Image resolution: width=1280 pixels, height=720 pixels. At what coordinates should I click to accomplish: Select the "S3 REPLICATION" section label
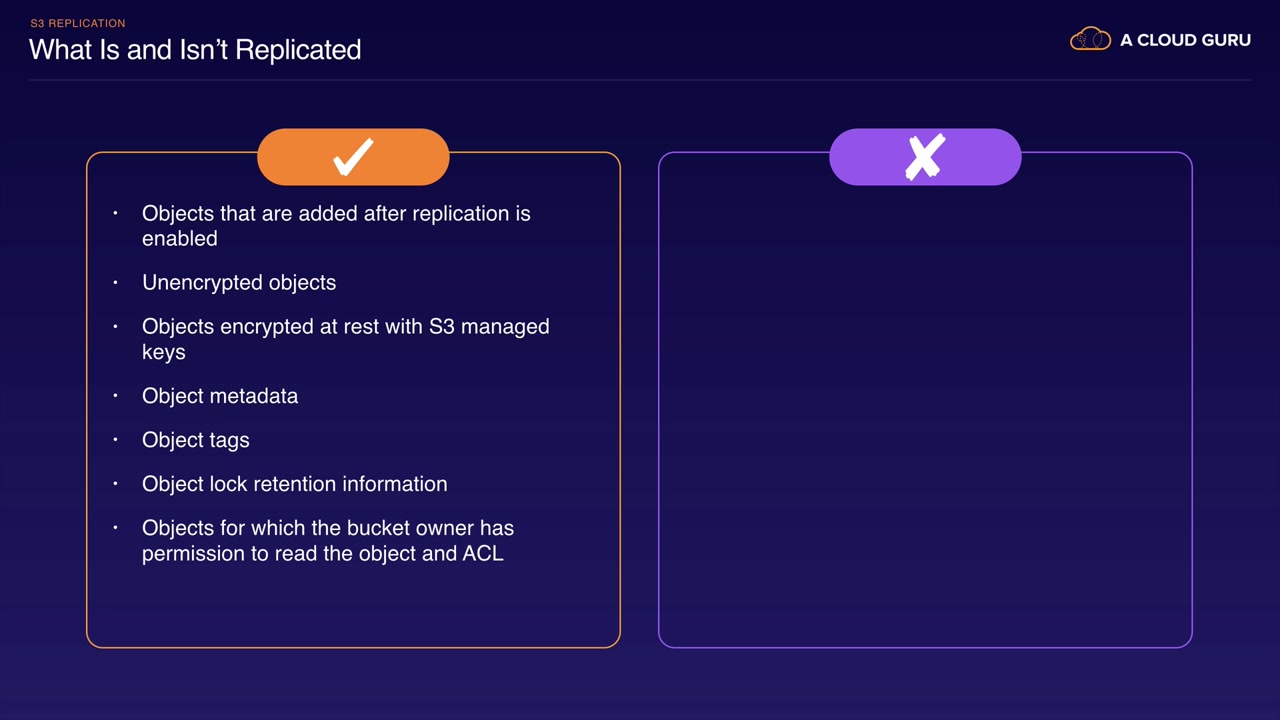(x=77, y=23)
